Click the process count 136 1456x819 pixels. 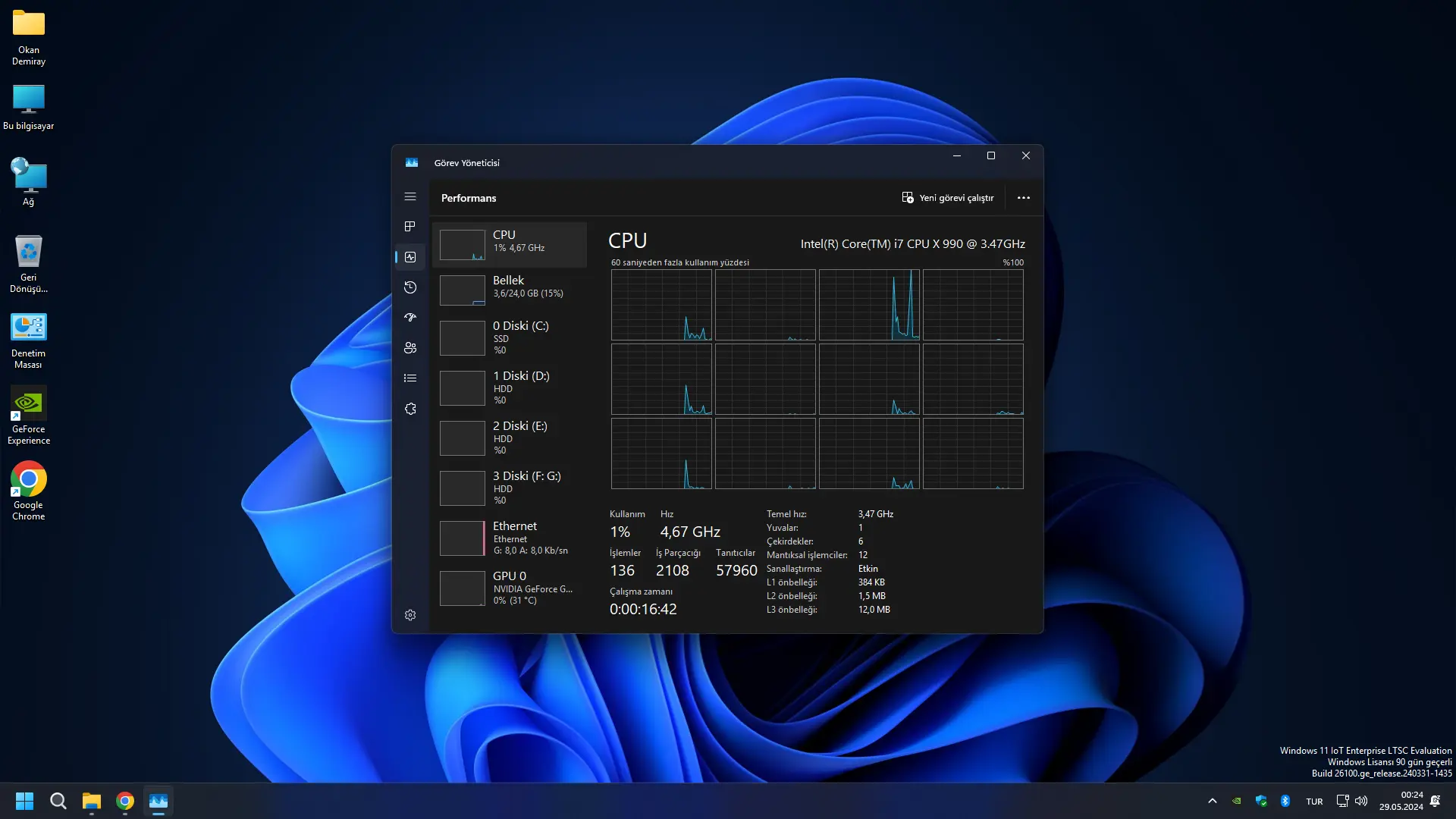[622, 571]
